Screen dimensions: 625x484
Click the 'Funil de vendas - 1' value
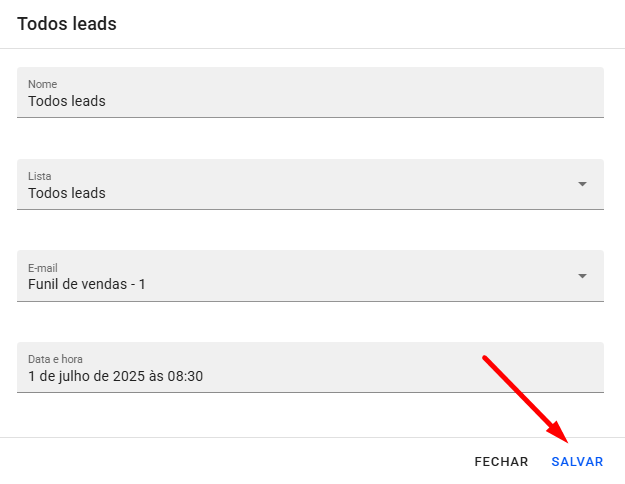[x=87, y=285]
